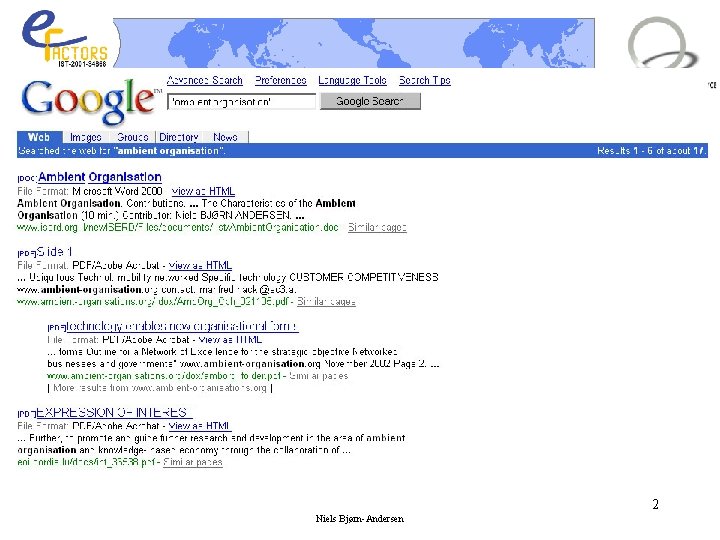Switch to the Images tab

85,137
